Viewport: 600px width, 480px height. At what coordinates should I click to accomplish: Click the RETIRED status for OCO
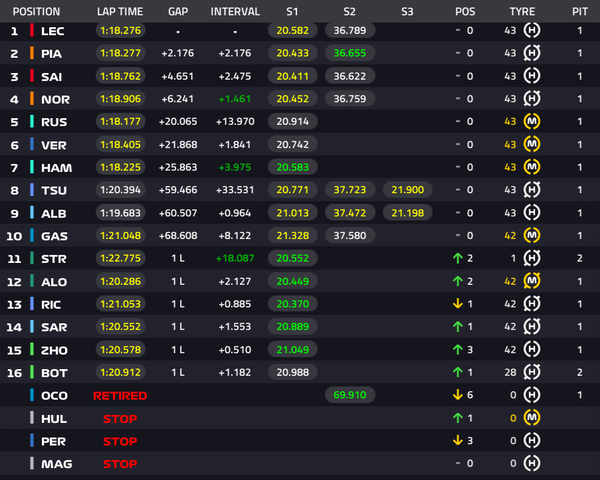click(120, 395)
